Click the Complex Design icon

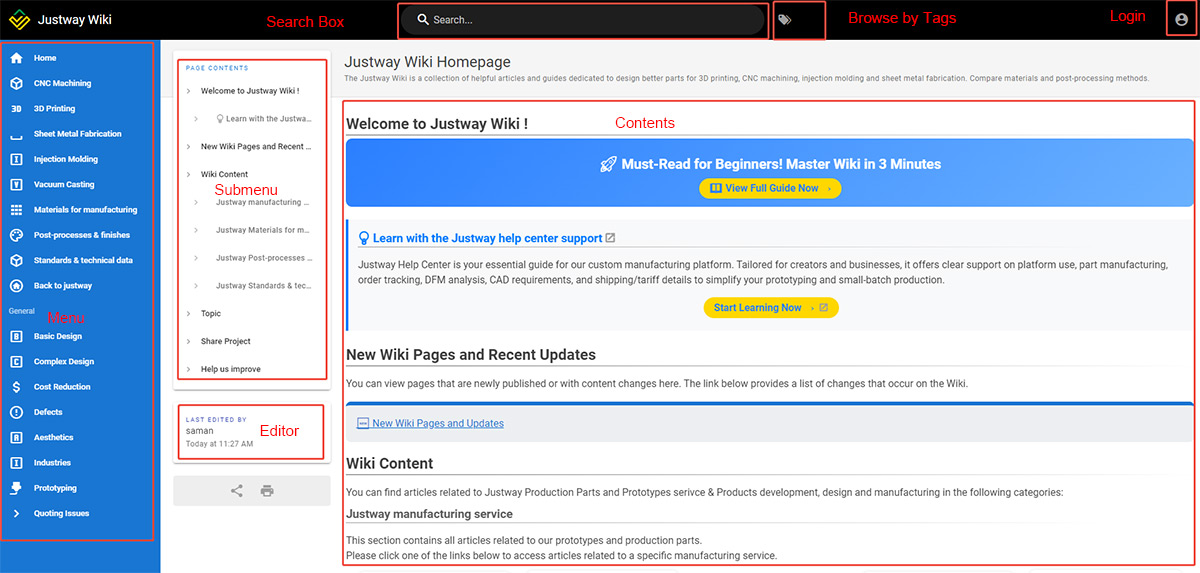16,362
